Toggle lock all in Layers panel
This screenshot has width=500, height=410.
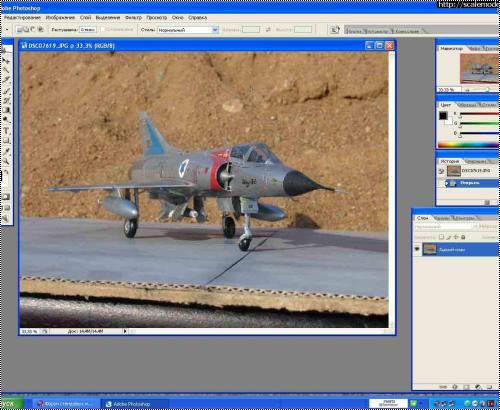(x=463, y=237)
